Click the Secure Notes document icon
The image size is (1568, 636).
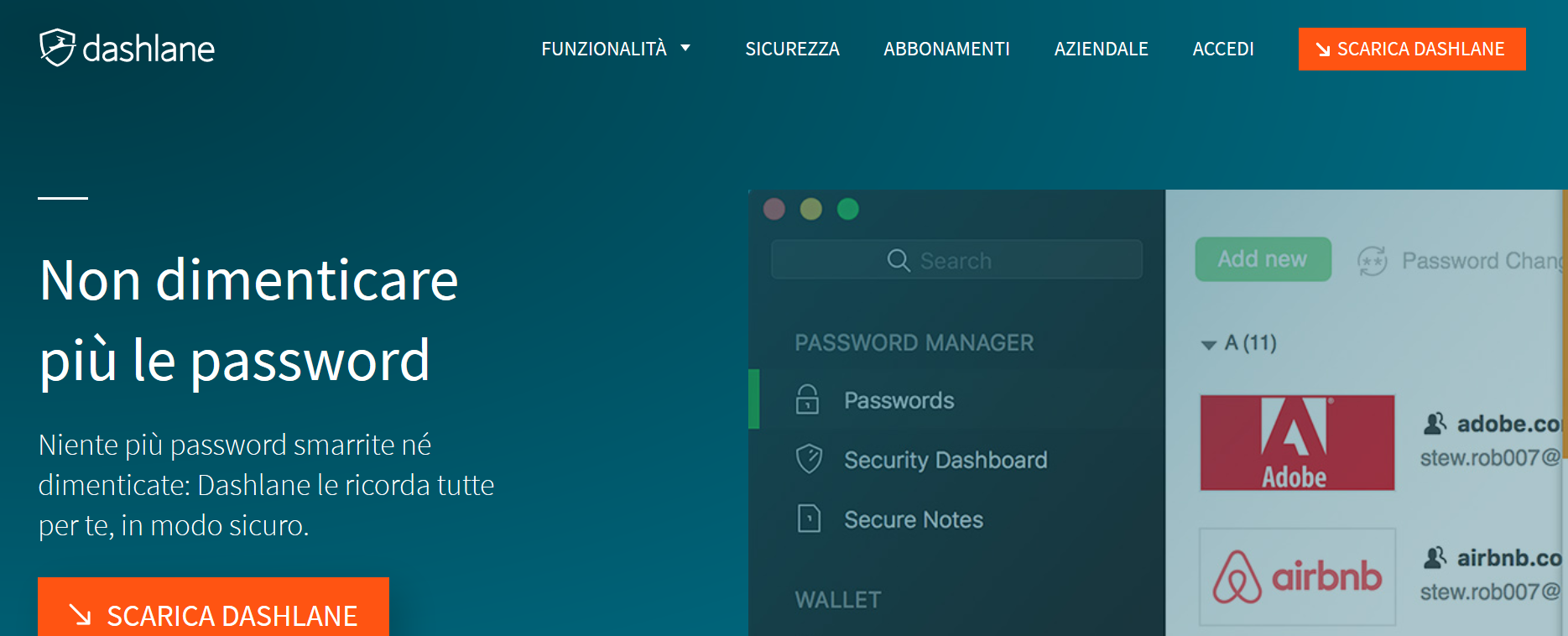coord(809,519)
